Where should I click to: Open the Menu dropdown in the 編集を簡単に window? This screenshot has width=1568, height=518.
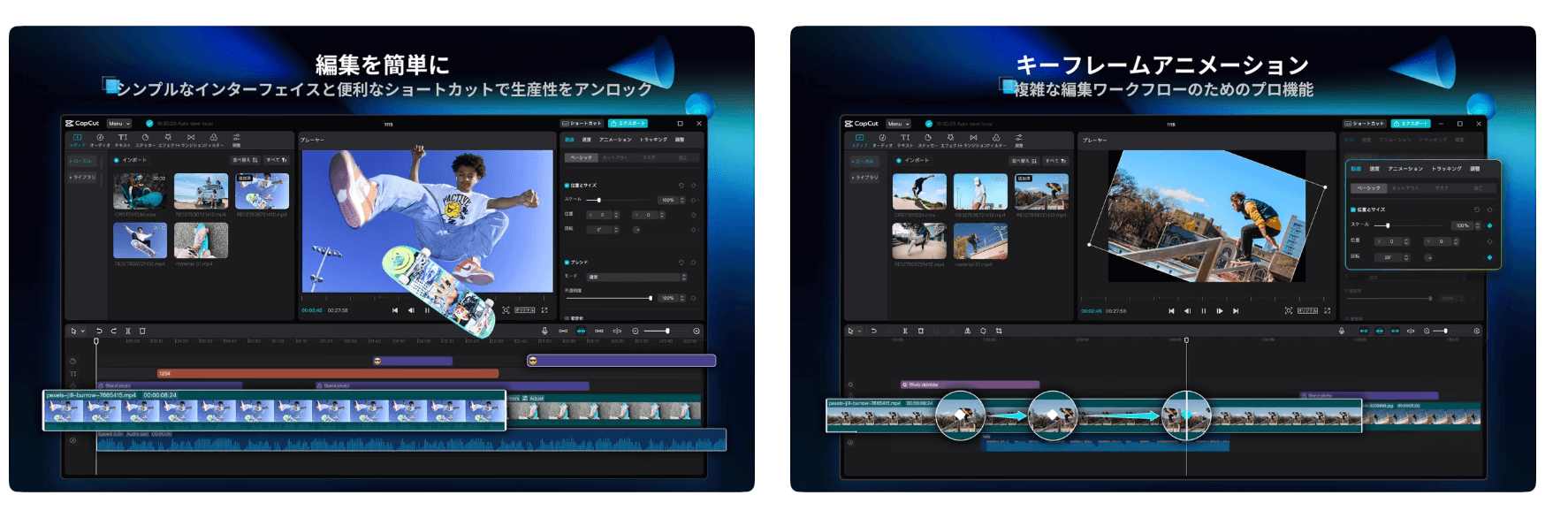point(119,124)
